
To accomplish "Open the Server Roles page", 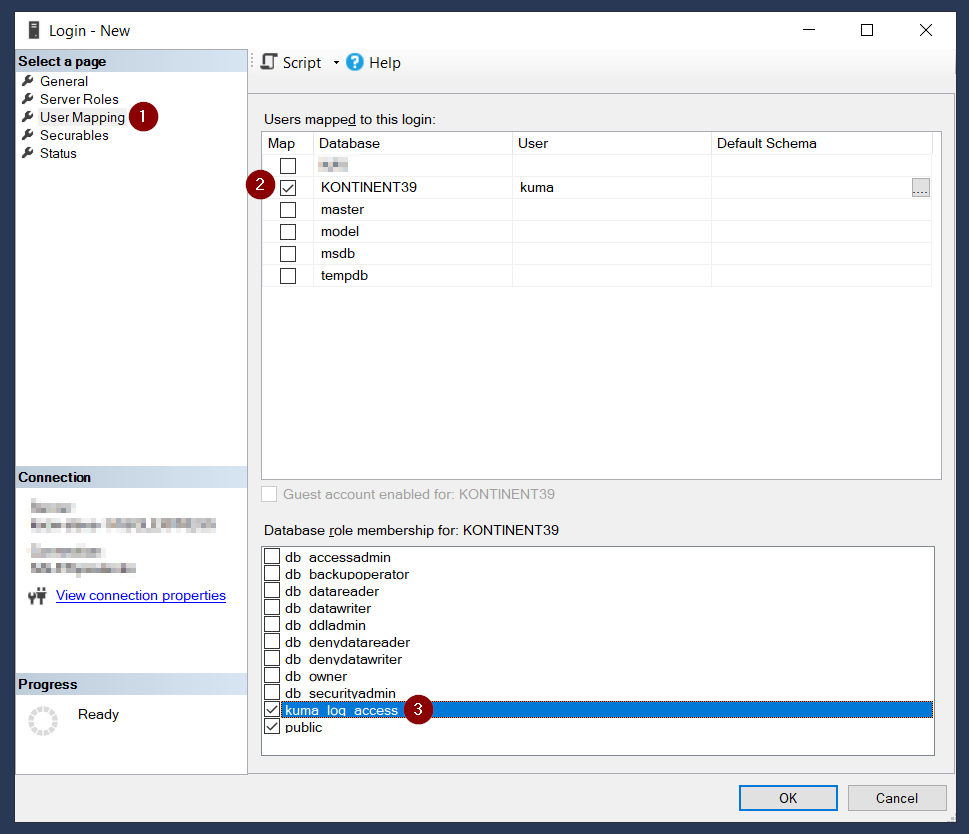I will [79, 99].
